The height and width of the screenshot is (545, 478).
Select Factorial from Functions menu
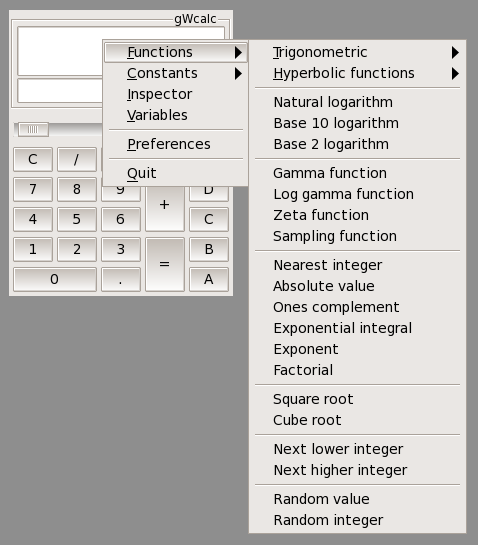pyautogui.click(x=357, y=370)
